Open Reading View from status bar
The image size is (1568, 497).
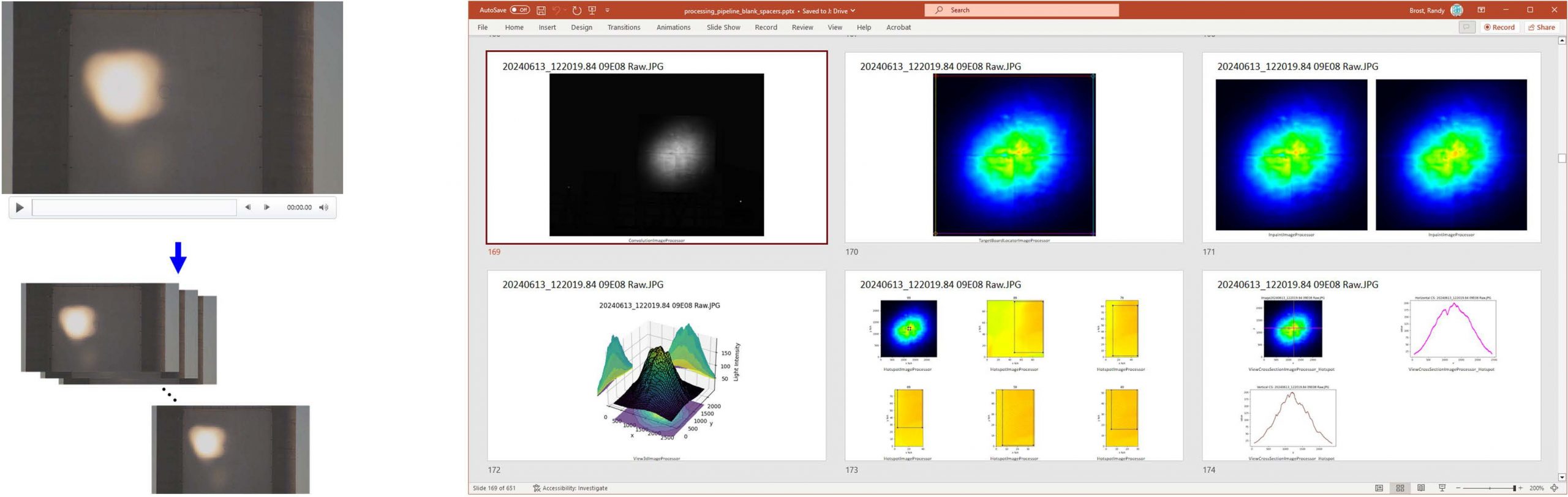tap(1421, 488)
